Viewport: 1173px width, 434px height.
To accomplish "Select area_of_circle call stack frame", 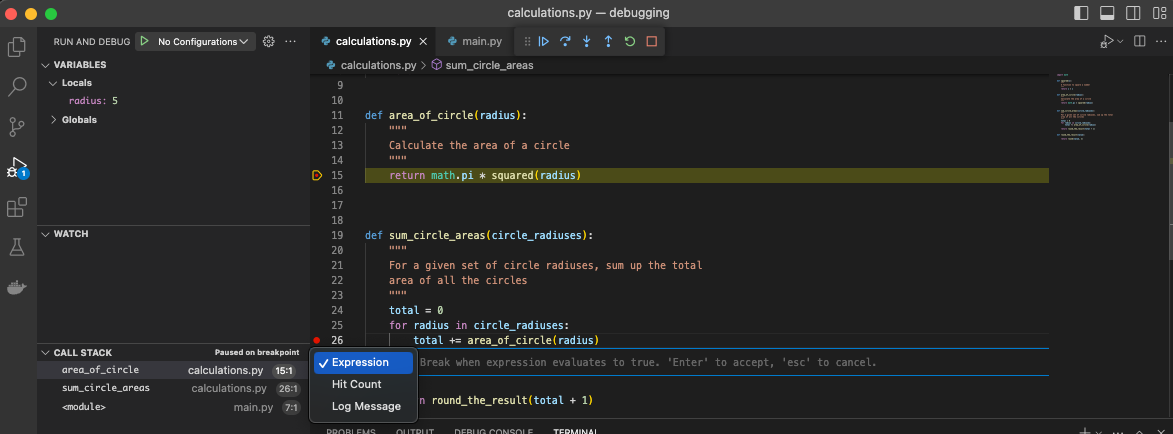I will (174, 370).
